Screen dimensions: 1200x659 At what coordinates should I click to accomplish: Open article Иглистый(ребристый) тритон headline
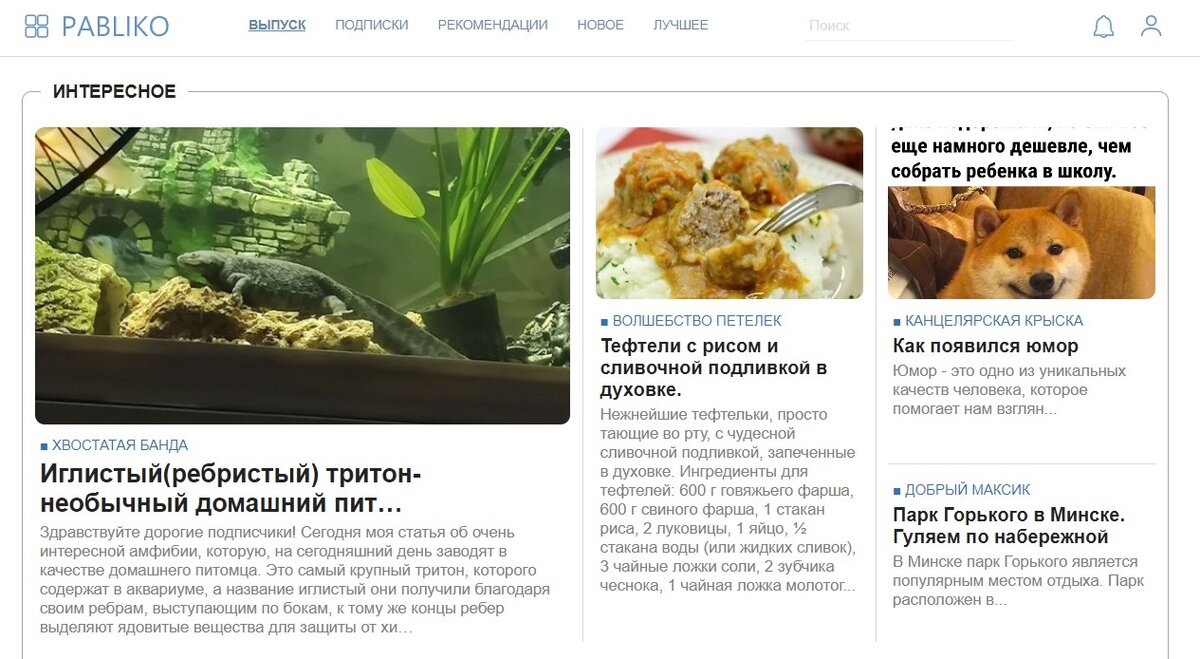[231, 488]
